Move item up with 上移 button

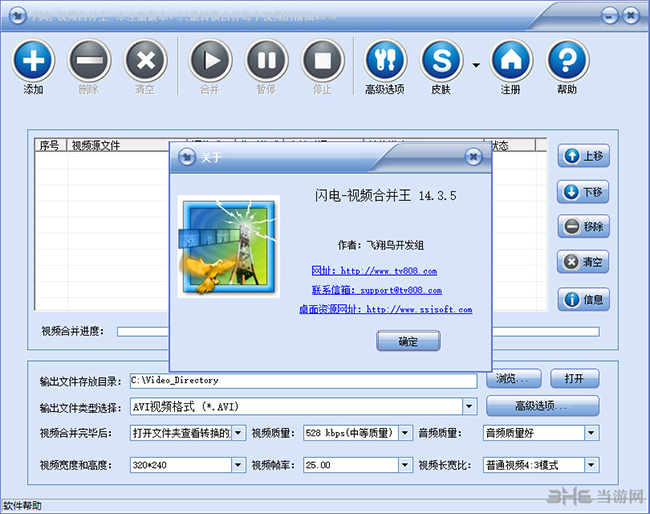[584, 156]
